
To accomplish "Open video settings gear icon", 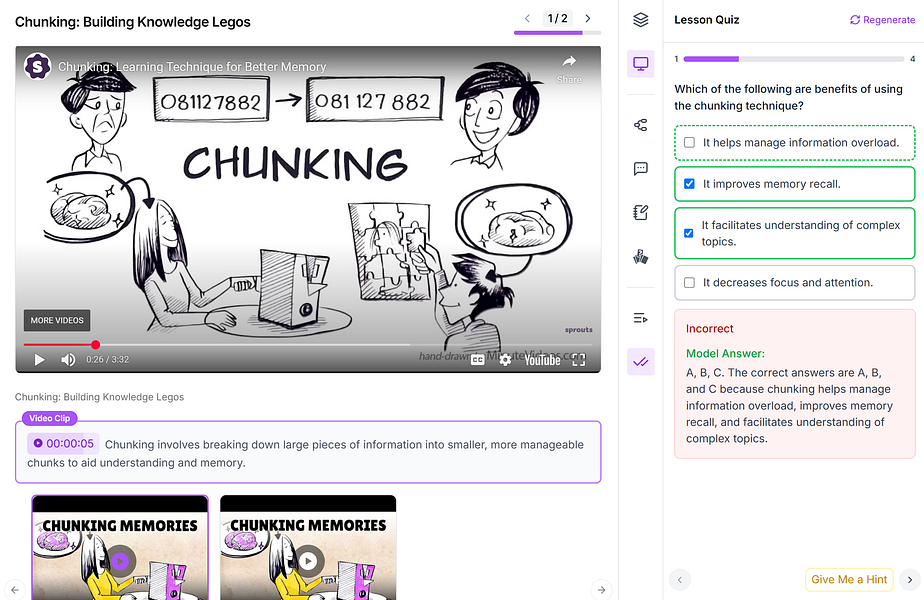I will pos(505,360).
